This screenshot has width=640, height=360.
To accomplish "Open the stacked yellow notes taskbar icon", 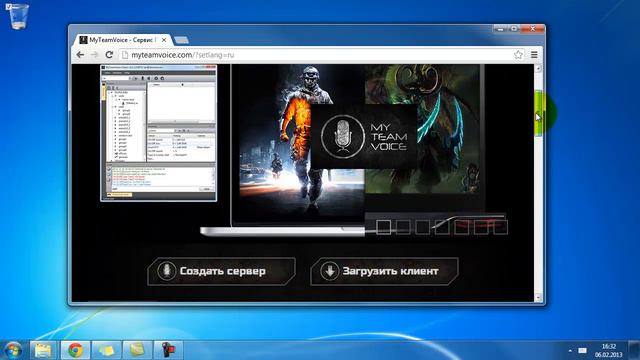I will 106,350.
